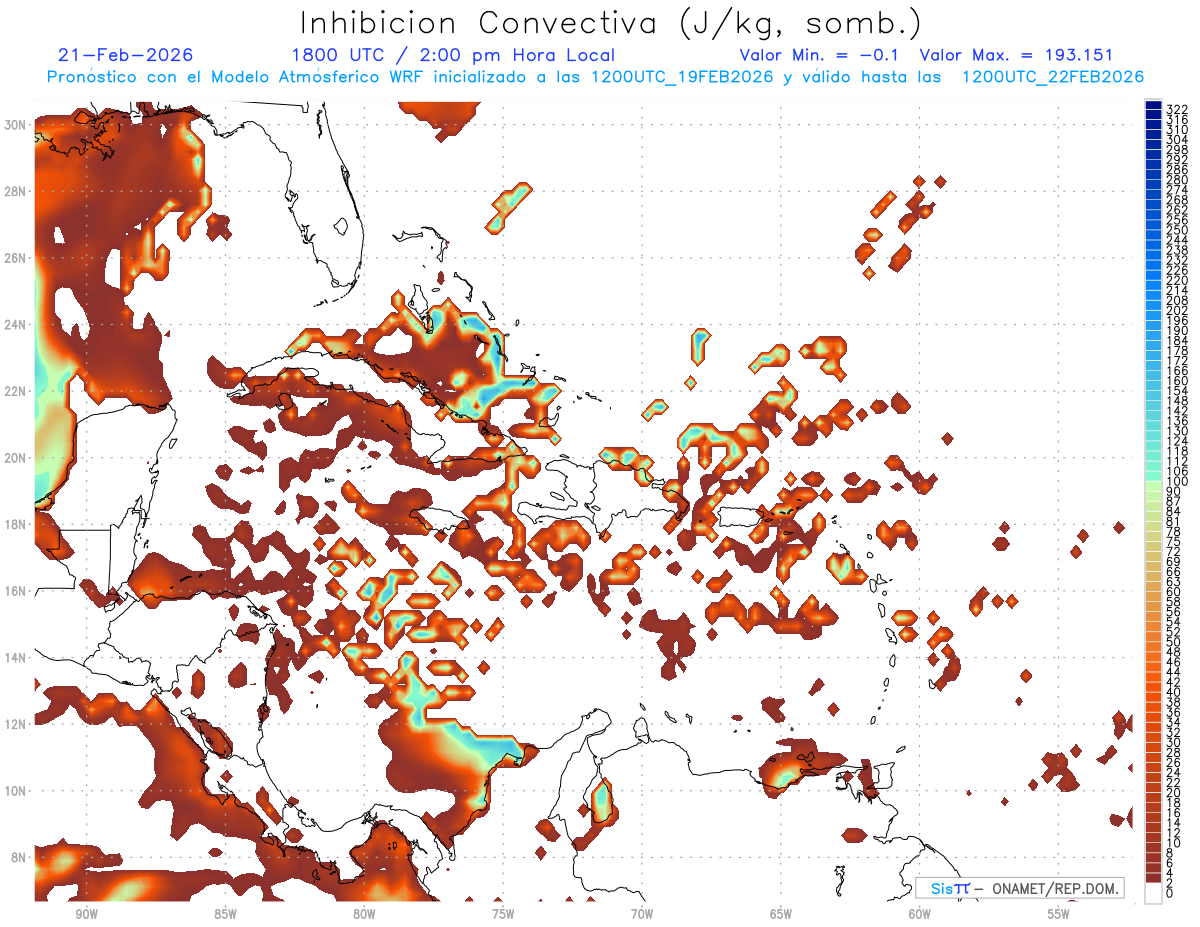Click the '12N' latitude label

15,724
